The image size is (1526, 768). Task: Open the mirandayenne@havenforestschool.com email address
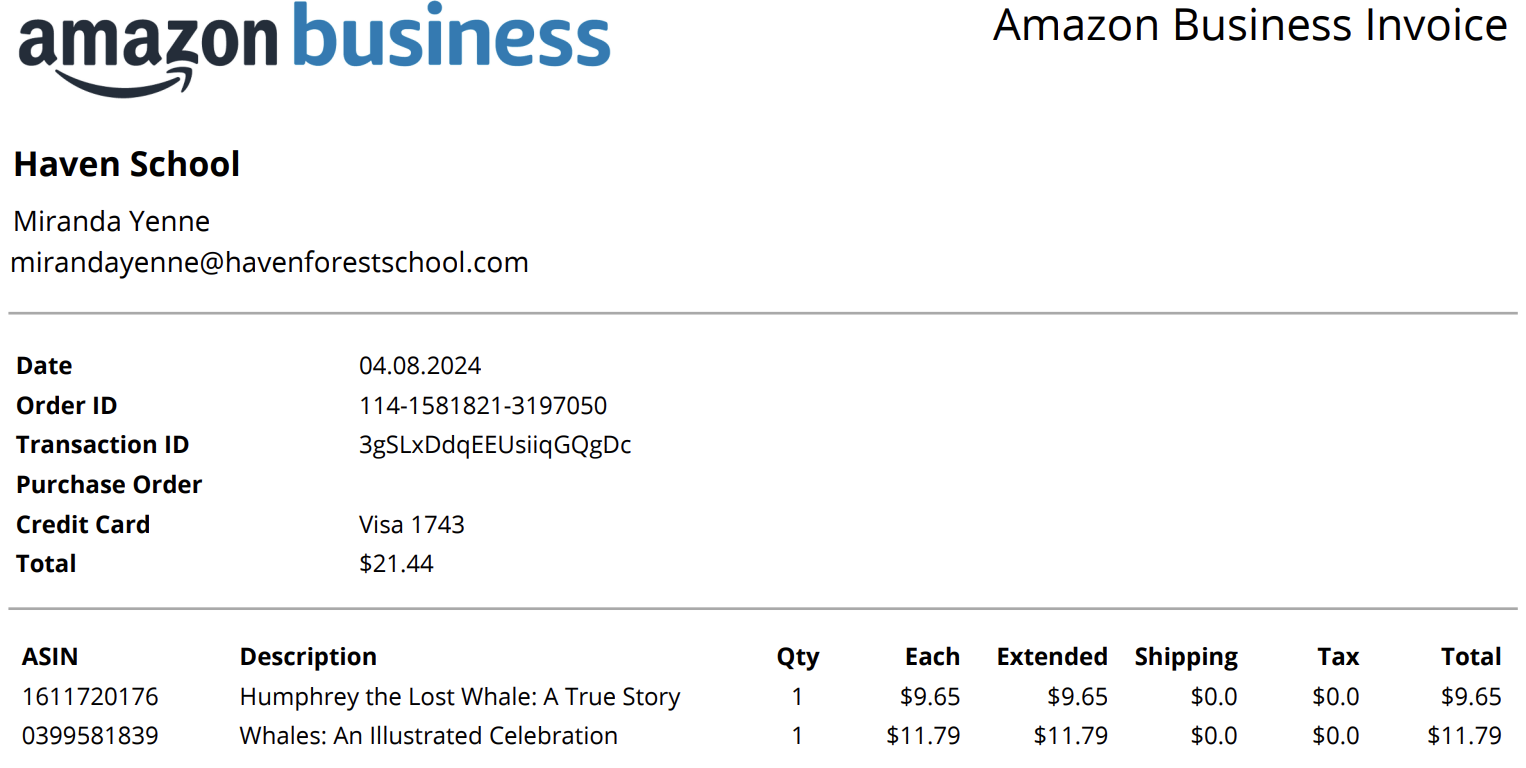tap(269, 262)
